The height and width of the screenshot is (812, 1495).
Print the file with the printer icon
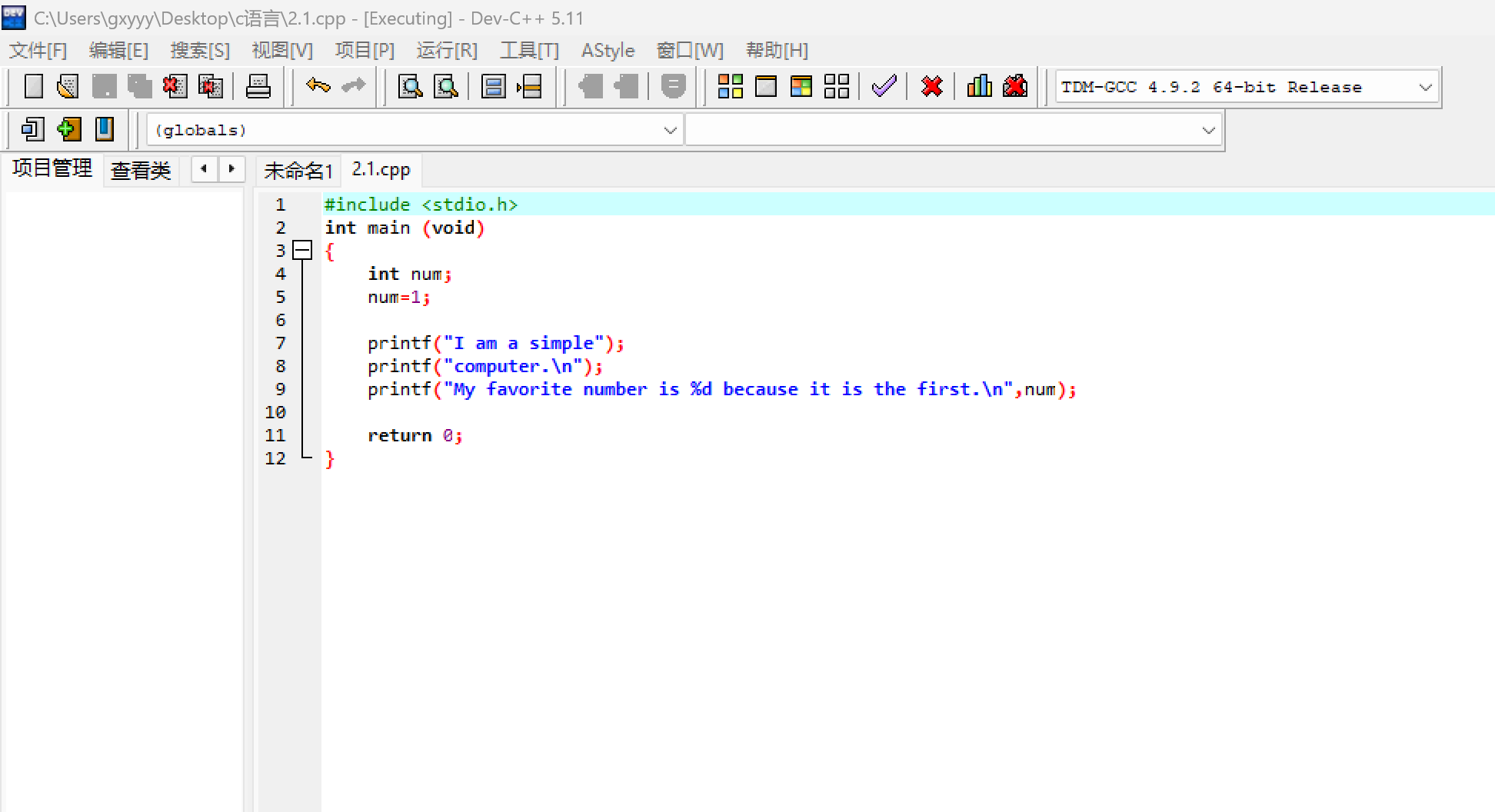tap(258, 86)
